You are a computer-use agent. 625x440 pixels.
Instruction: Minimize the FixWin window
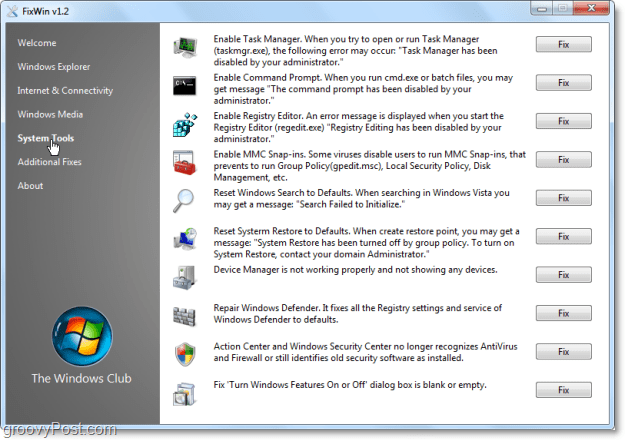click(542, 8)
